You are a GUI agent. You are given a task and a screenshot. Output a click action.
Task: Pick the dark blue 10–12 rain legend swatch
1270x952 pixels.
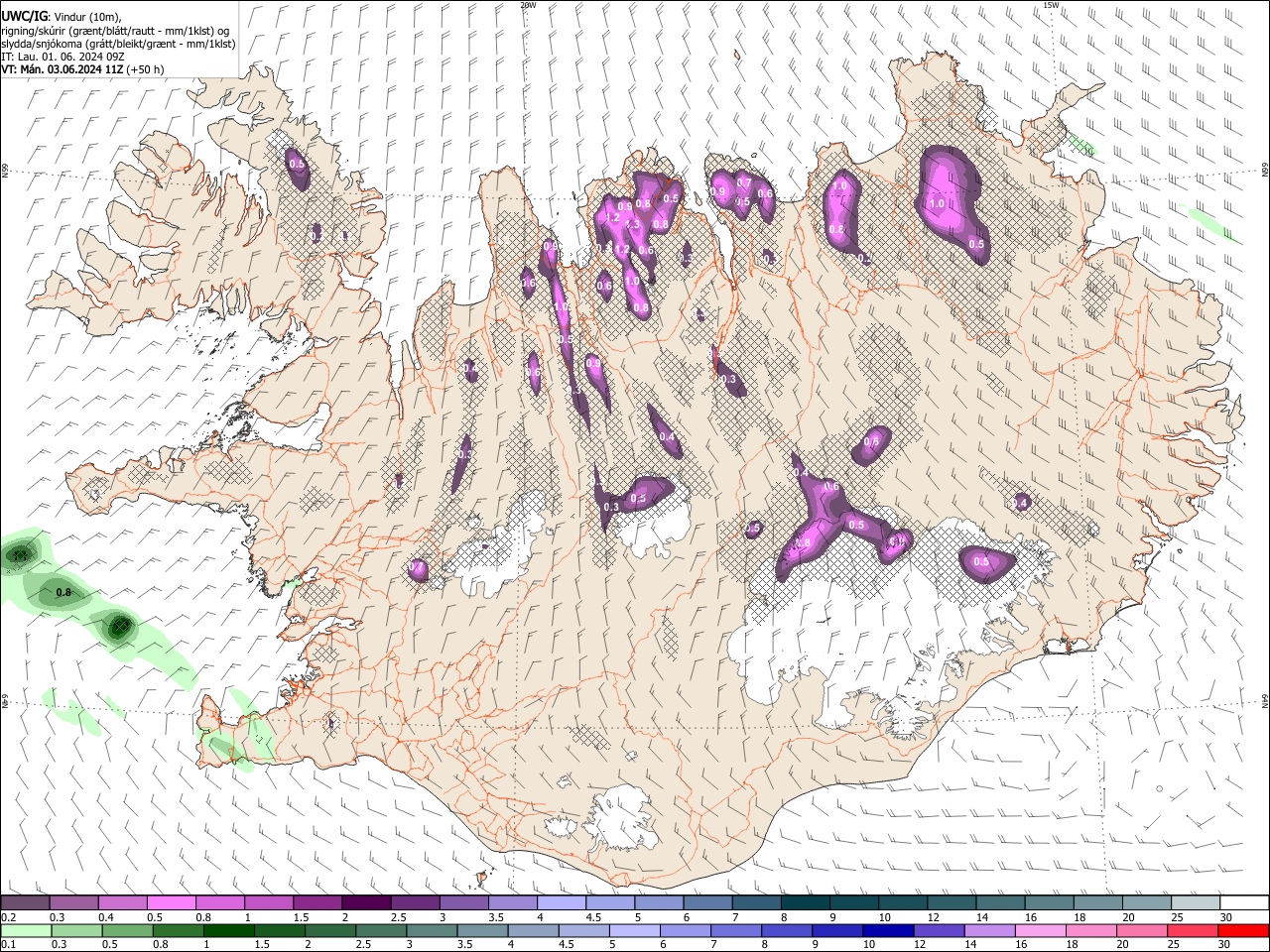[x=886, y=930]
